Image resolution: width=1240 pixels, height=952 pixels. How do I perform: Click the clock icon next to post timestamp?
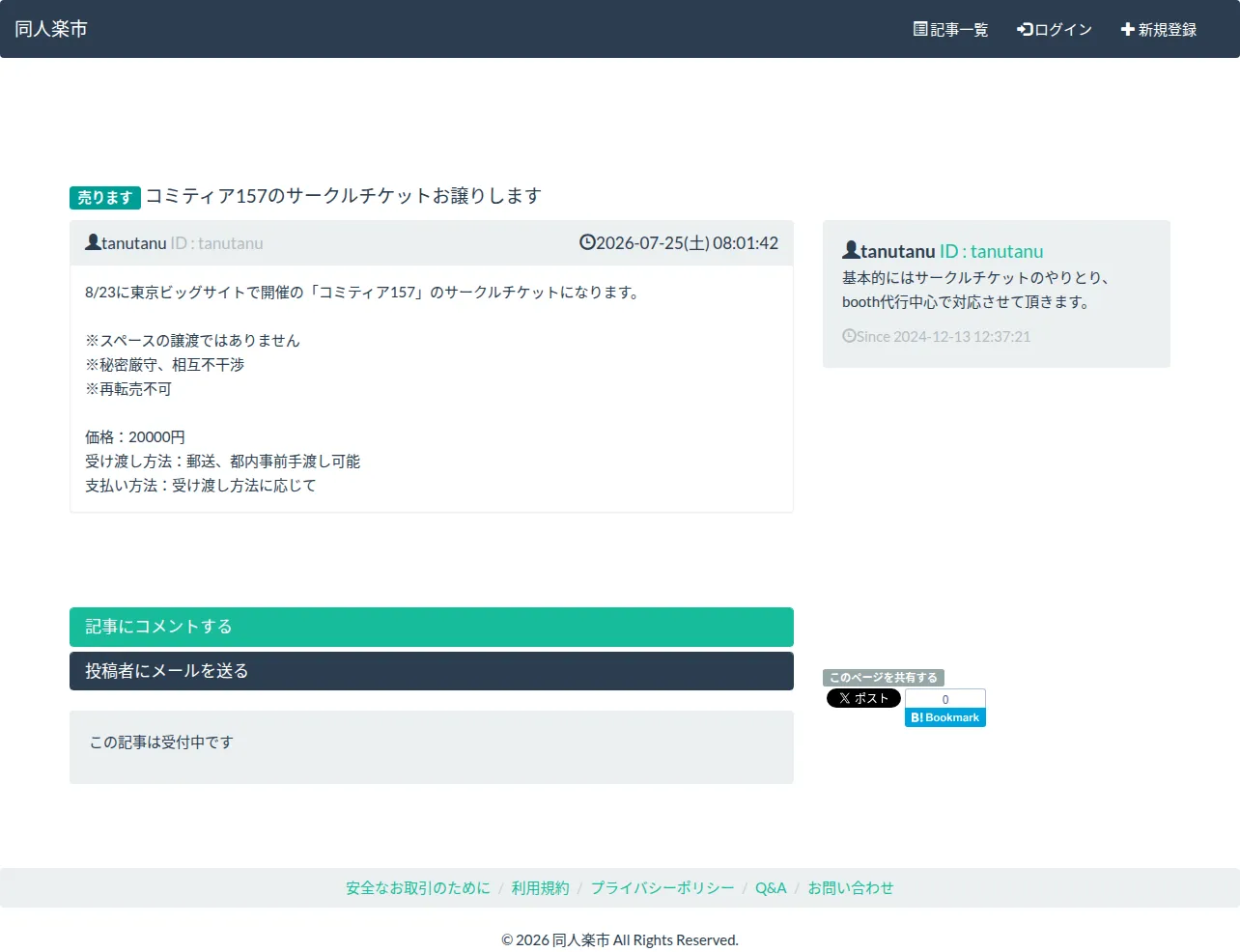[x=587, y=242]
